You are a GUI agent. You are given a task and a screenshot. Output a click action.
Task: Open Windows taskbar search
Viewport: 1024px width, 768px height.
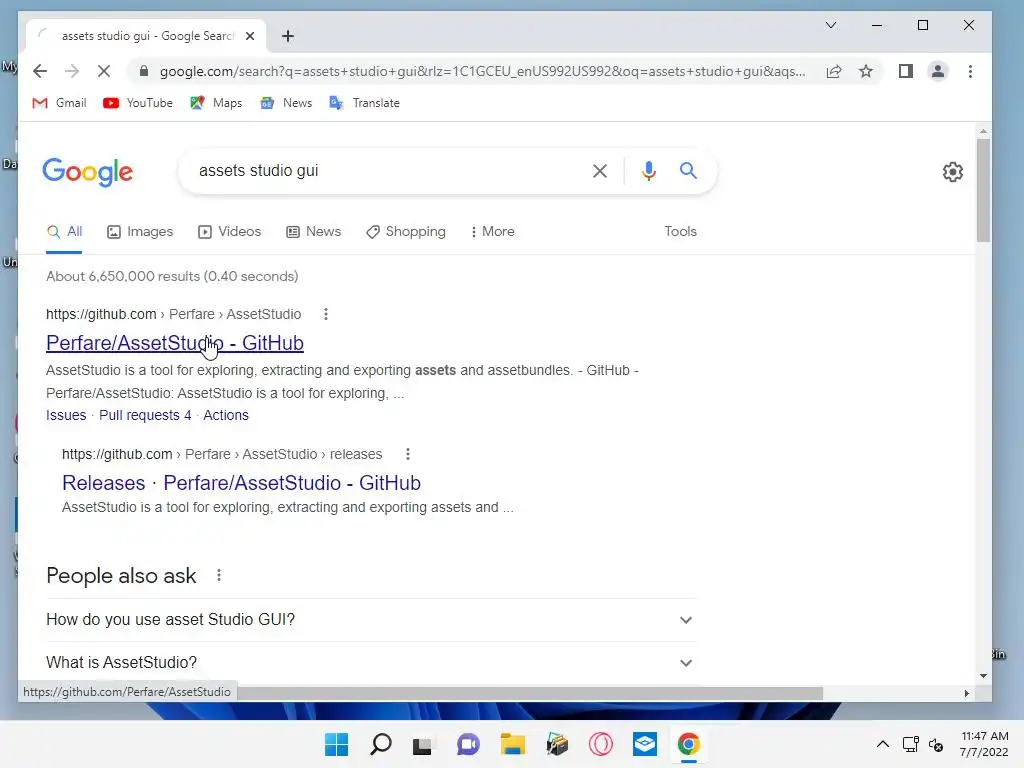click(x=381, y=744)
